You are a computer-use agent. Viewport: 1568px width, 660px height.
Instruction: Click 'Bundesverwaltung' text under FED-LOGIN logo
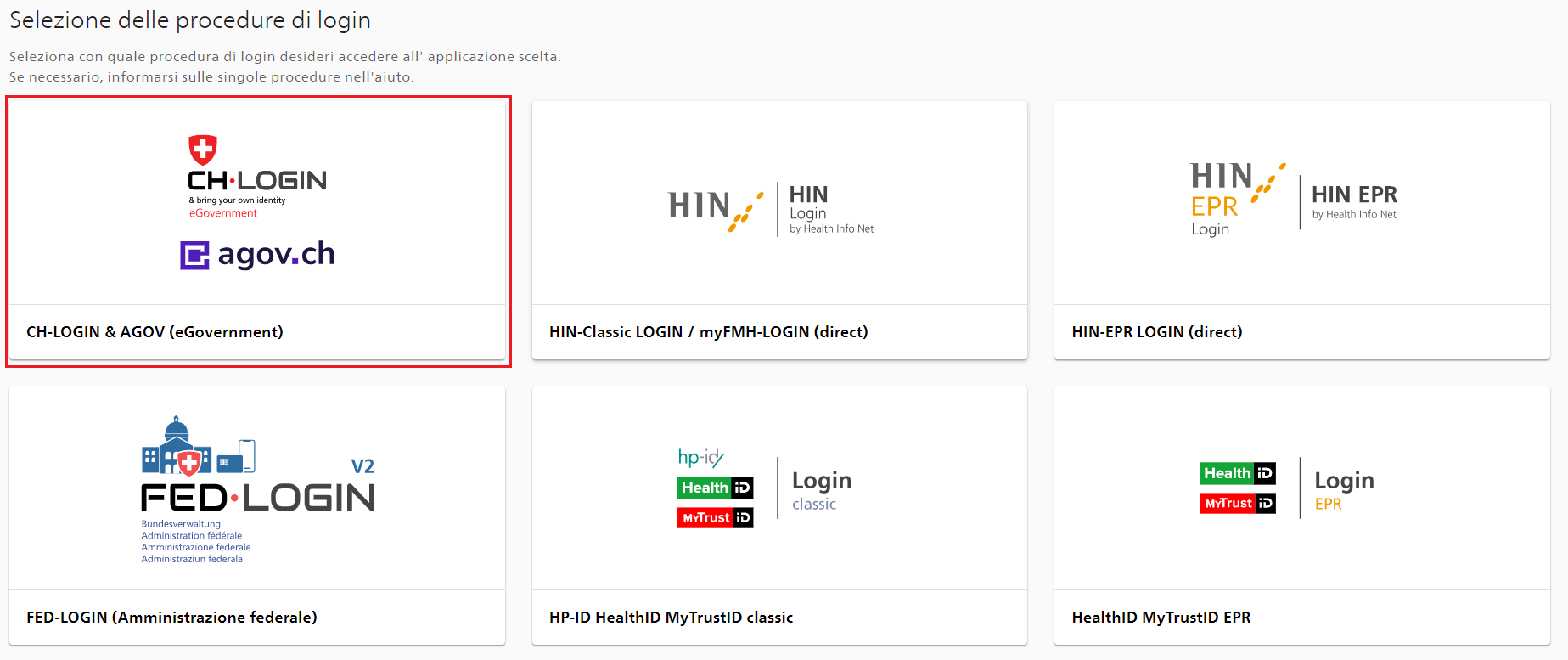click(x=181, y=524)
